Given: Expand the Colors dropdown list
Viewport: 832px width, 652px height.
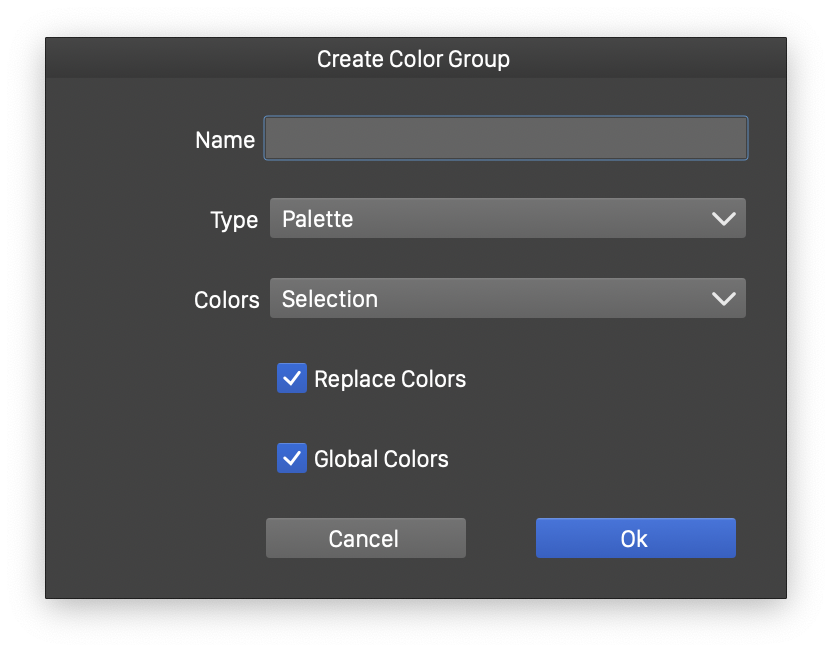Looking at the screenshot, I should [x=507, y=299].
